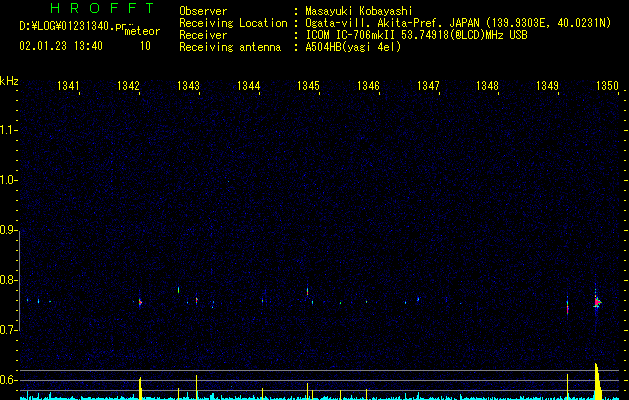Image resolution: width=629 pixels, height=400 pixels.
Task: Click the yellow power spike at 1343
Action: pos(197,387)
